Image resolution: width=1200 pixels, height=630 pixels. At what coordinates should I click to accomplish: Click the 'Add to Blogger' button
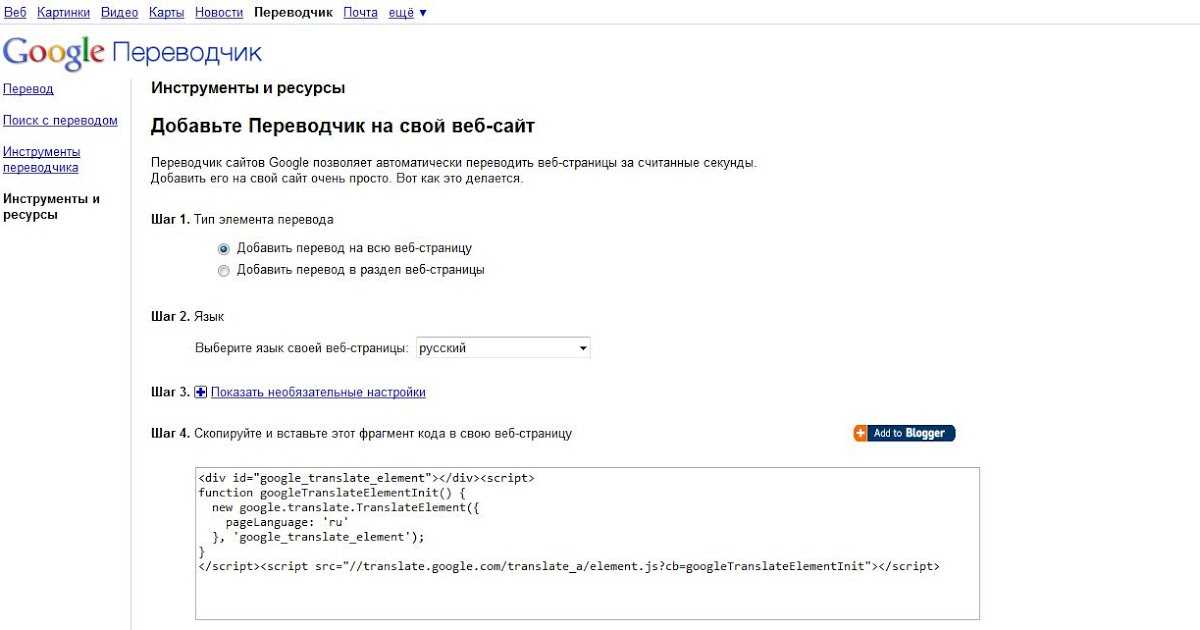pyautogui.click(x=904, y=433)
